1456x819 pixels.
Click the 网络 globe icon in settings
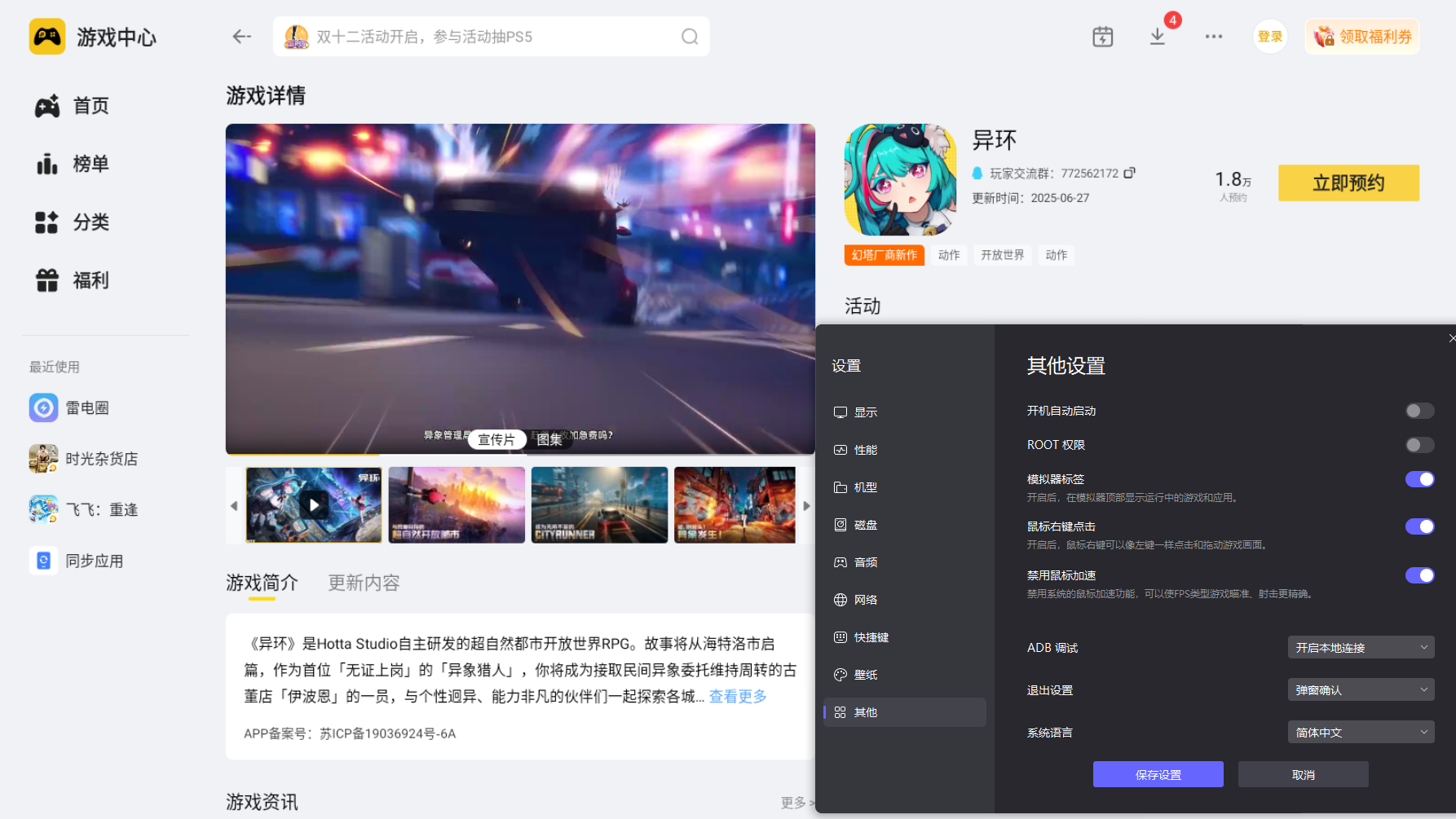point(841,600)
